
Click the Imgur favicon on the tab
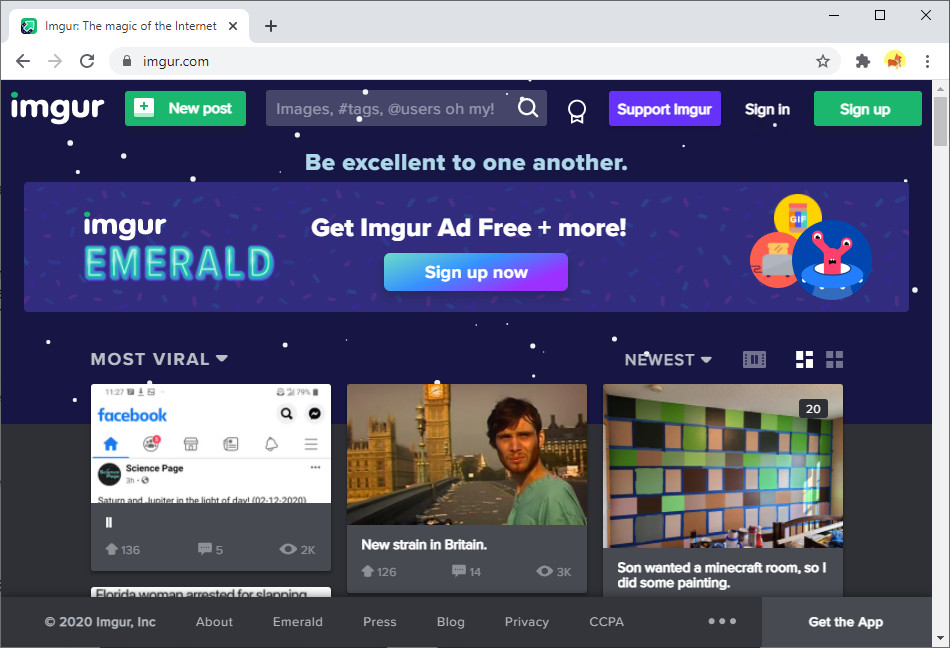[x=28, y=26]
